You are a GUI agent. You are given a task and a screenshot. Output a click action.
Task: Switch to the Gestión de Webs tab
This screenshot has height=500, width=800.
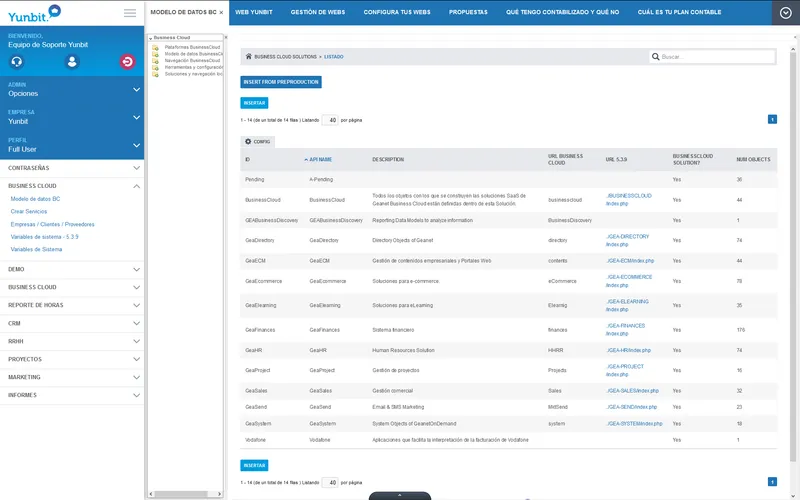point(318,12)
